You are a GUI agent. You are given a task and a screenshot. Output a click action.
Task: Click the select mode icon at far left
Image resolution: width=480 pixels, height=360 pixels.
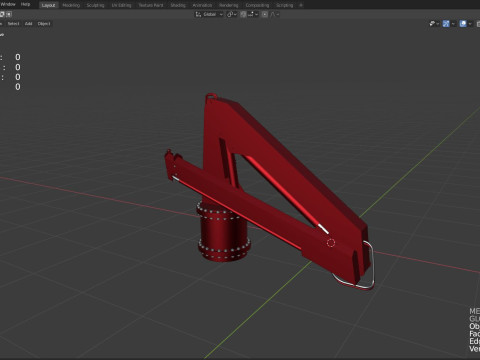(x=2, y=14)
